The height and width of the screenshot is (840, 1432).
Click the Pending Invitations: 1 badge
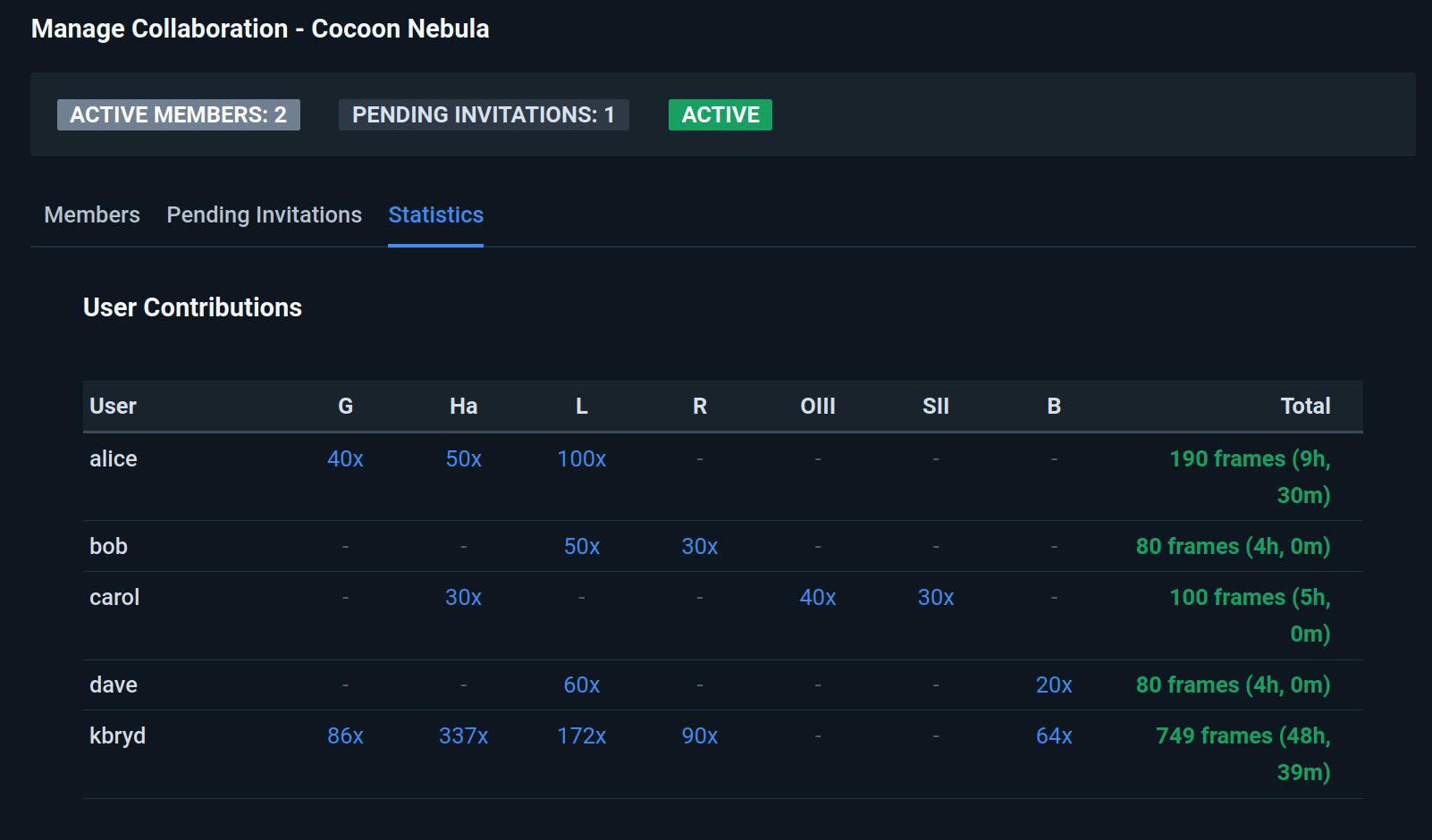pyautogui.click(x=483, y=115)
